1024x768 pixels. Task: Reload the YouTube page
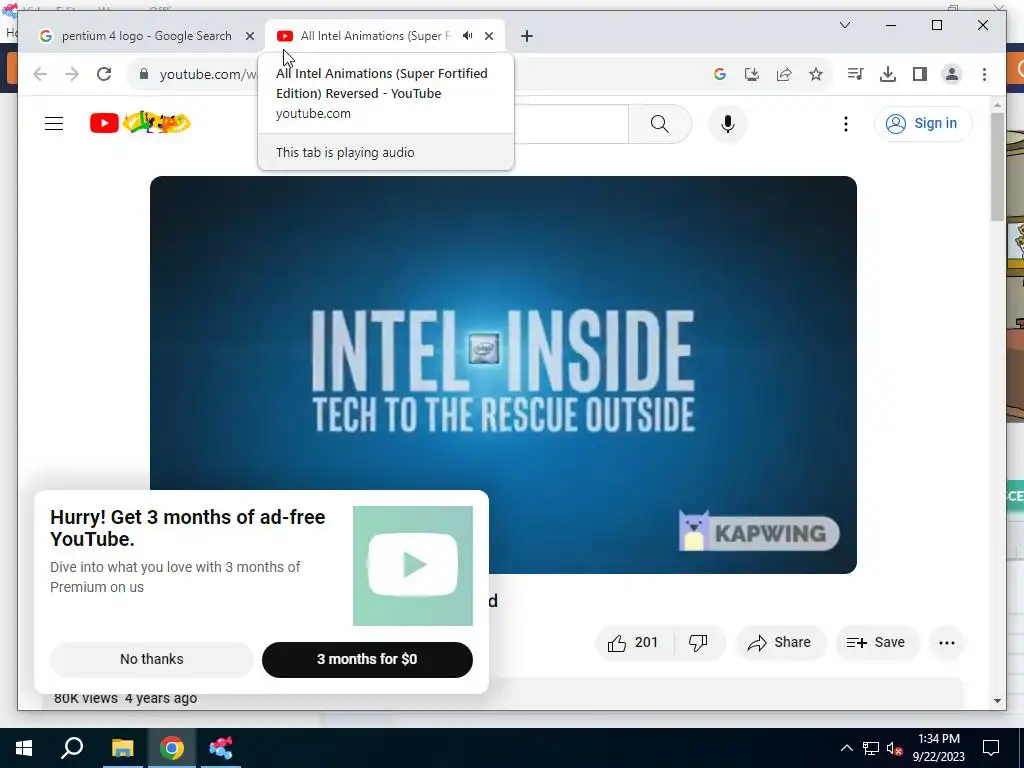coord(104,74)
